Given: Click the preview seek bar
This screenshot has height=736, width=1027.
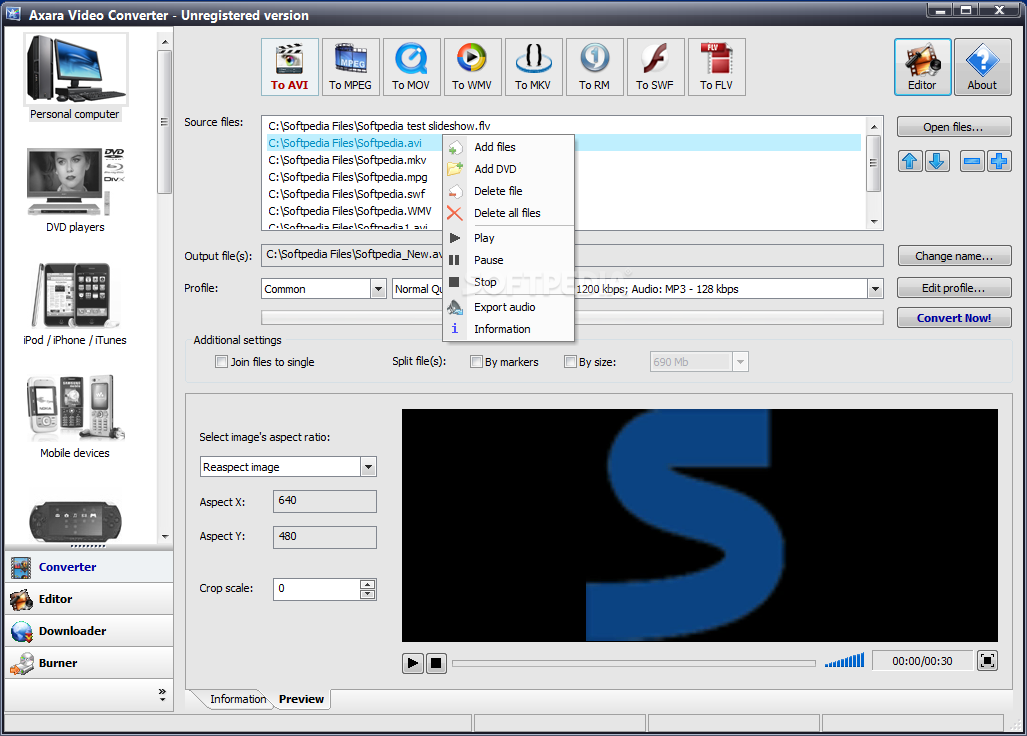Looking at the screenshot, I should coord(633,663).
